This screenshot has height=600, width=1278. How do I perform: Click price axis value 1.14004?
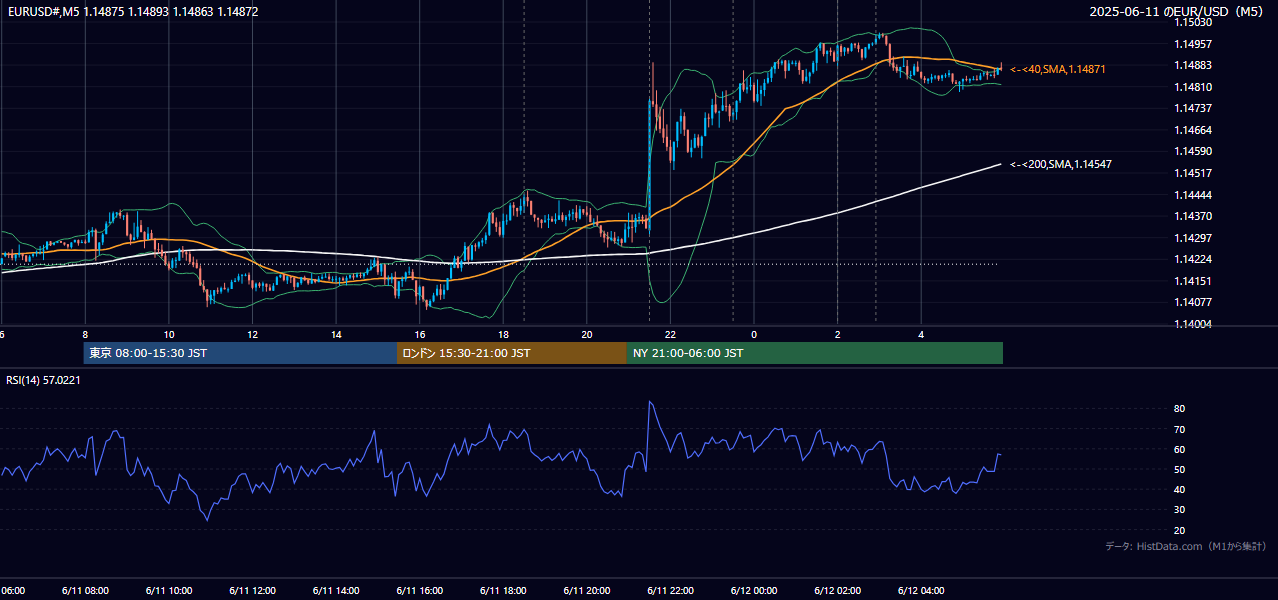click(x=1193, y=324)
